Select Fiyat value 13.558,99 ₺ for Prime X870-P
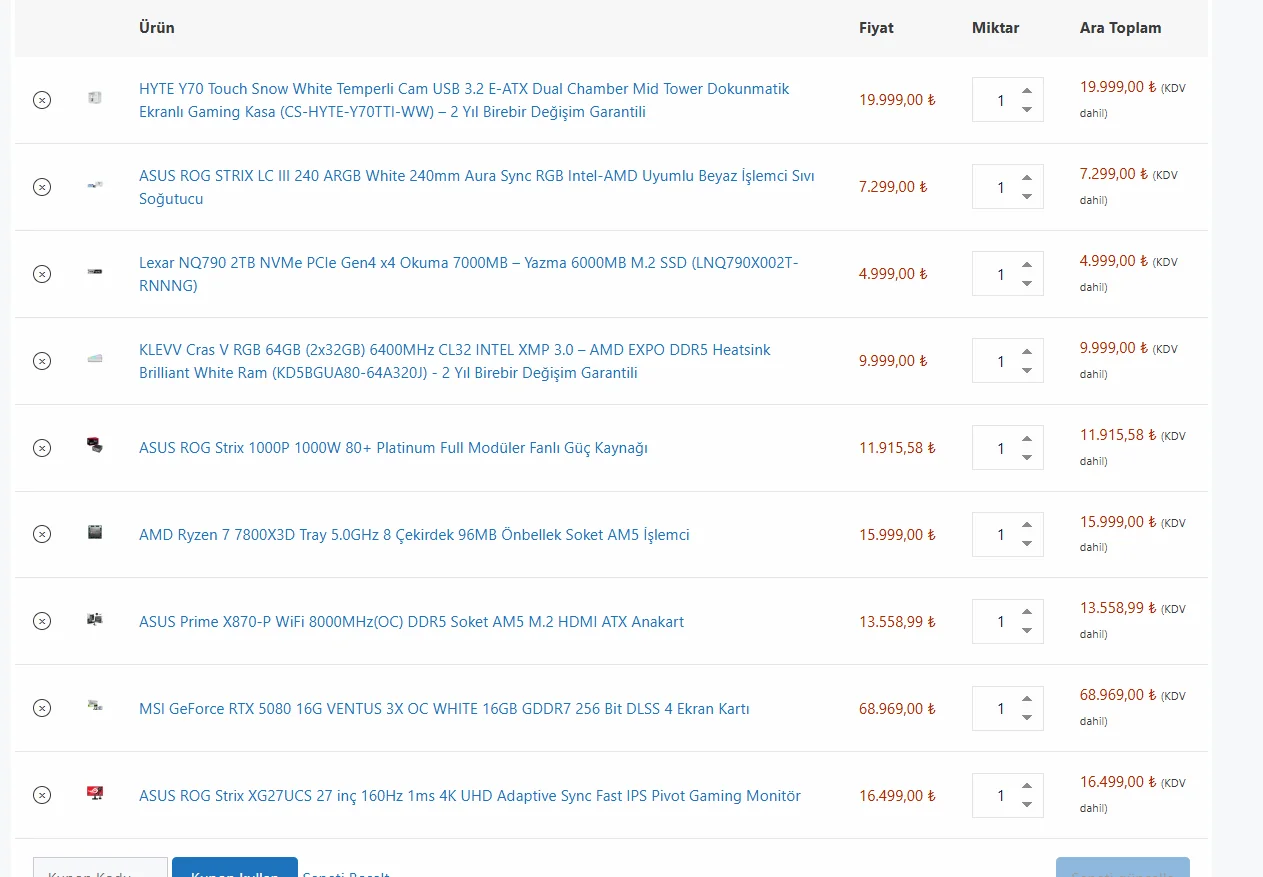The height and width of the screenshot is (877, 1263). pos(897,622)
